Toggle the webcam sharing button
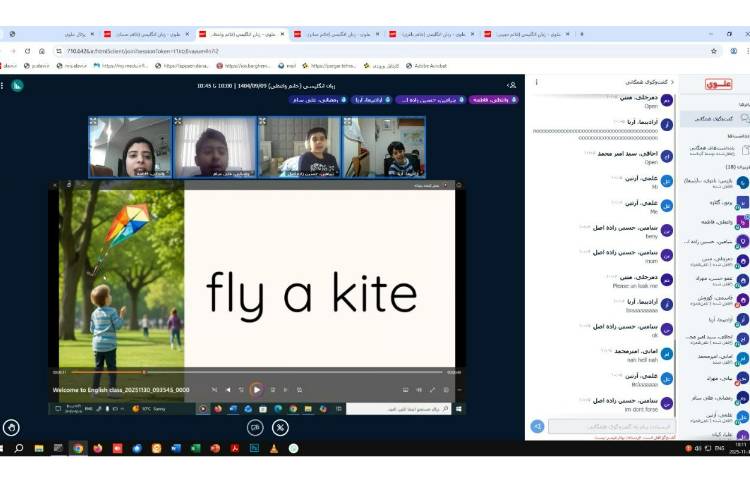The height and width of the screenshot is (480, 750). click(255, 427)
